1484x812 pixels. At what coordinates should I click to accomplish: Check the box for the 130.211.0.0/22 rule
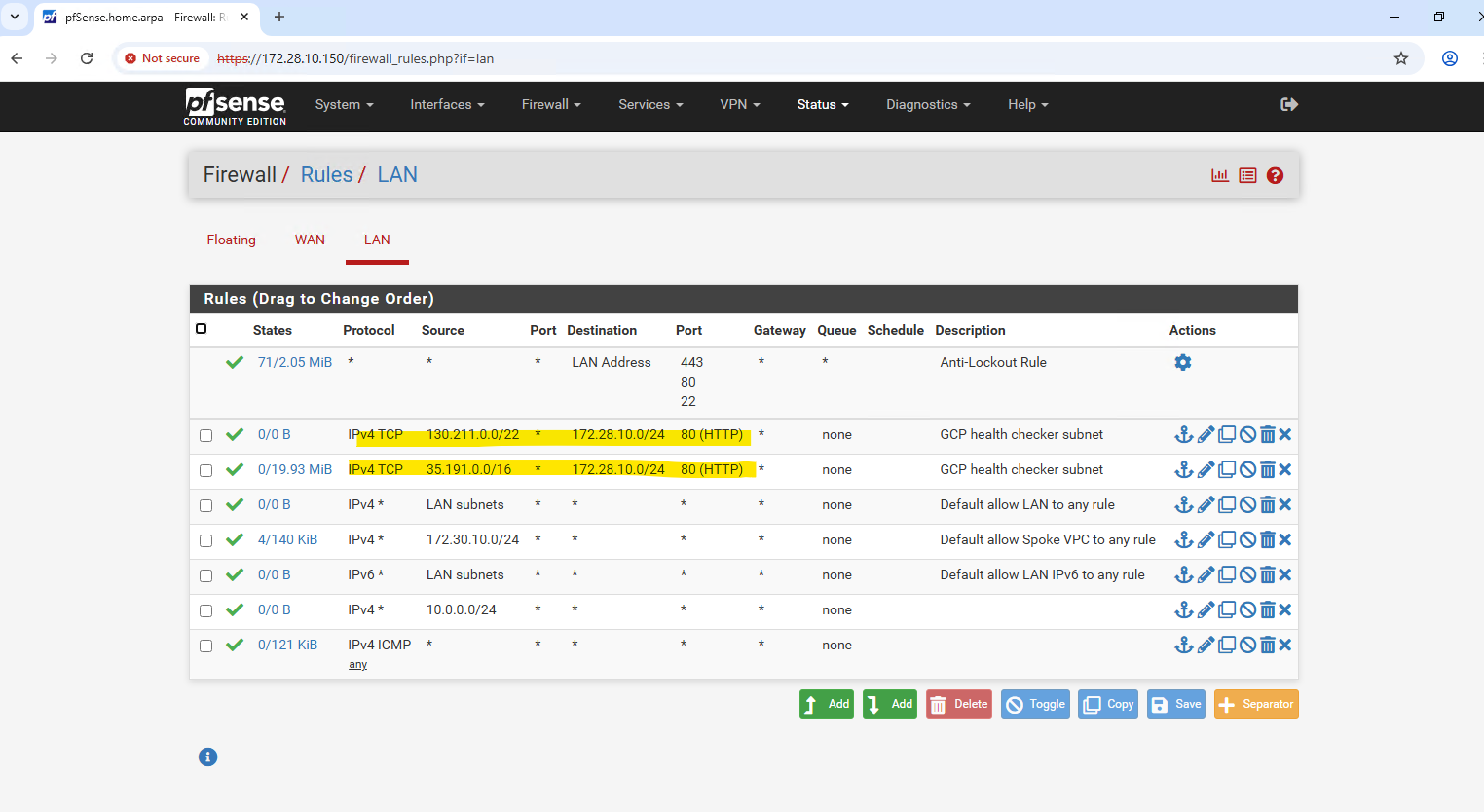pyautogui.click(x=205, y=436)
